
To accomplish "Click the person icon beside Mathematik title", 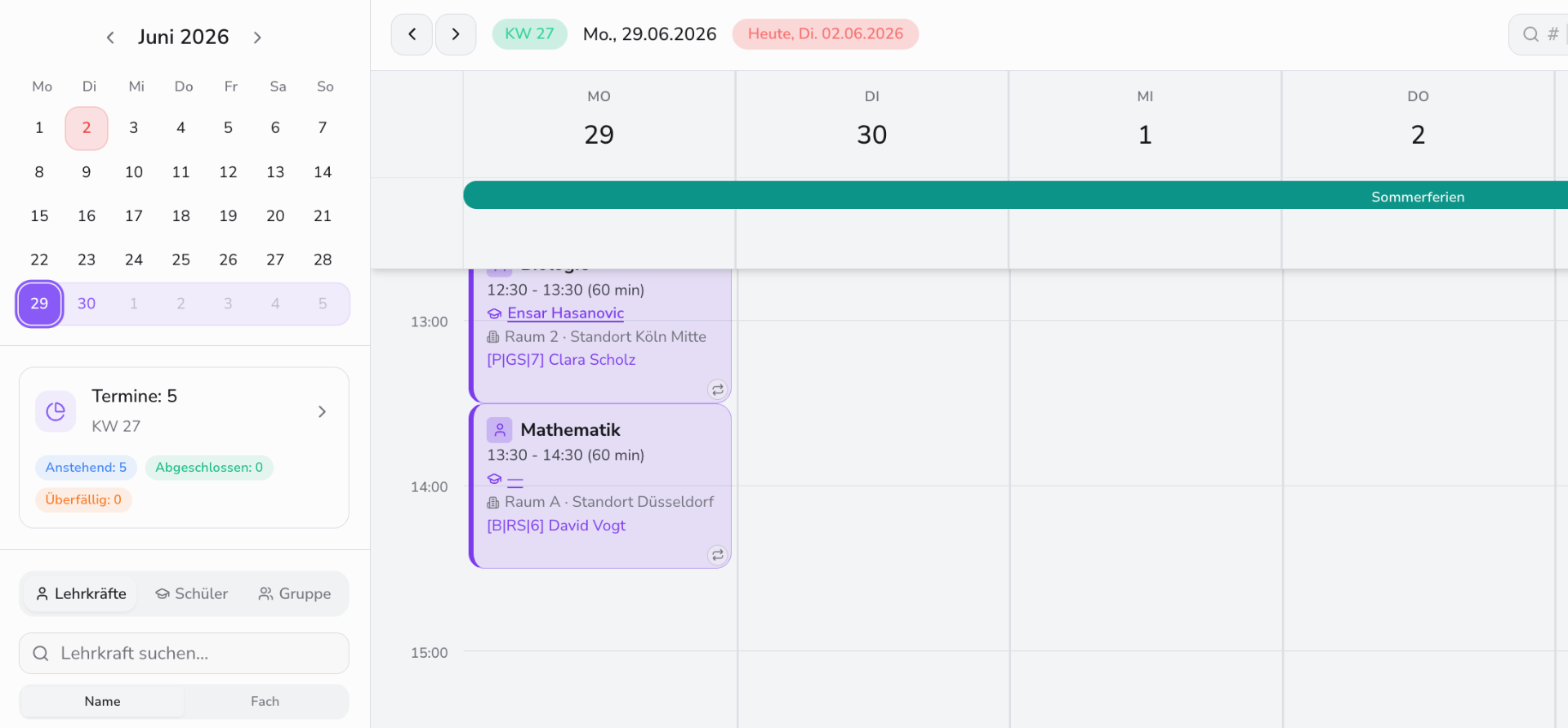I will (x=499, y=430).
